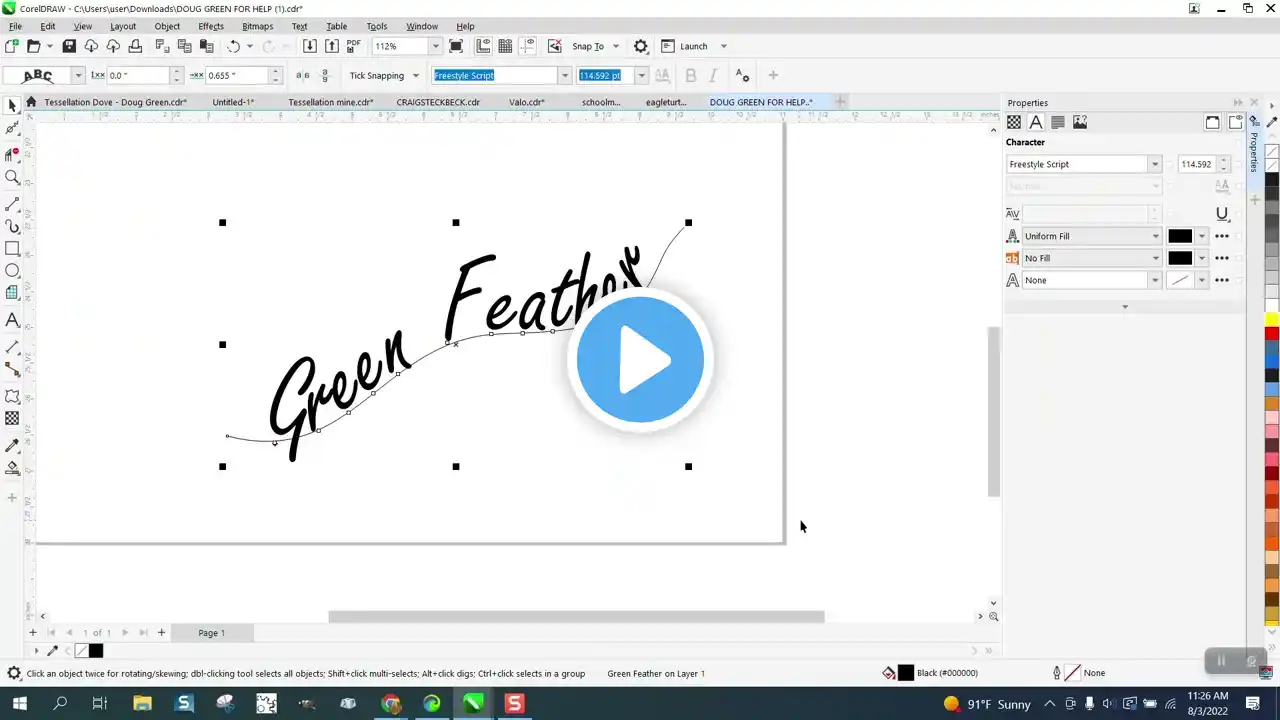Click the font size field in Properties
The height and width of the screenshot is (720, 1280).
click(1196, 164)
